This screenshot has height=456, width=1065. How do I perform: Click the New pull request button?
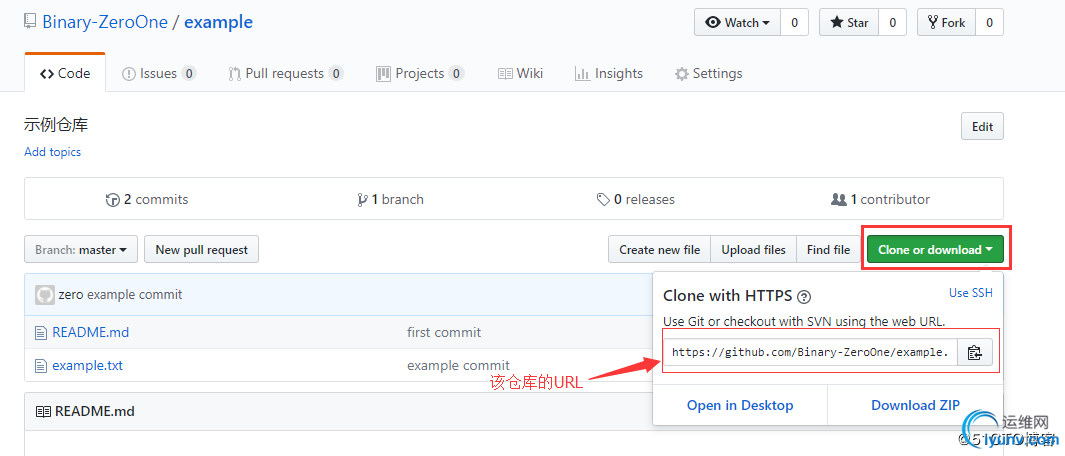coord(201,250)
